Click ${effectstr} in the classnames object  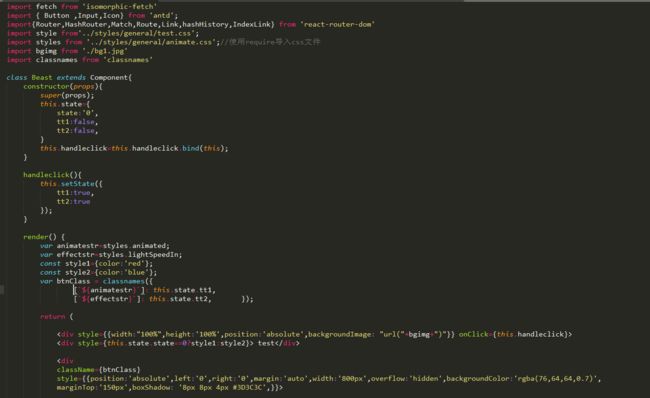pos(107,299)
